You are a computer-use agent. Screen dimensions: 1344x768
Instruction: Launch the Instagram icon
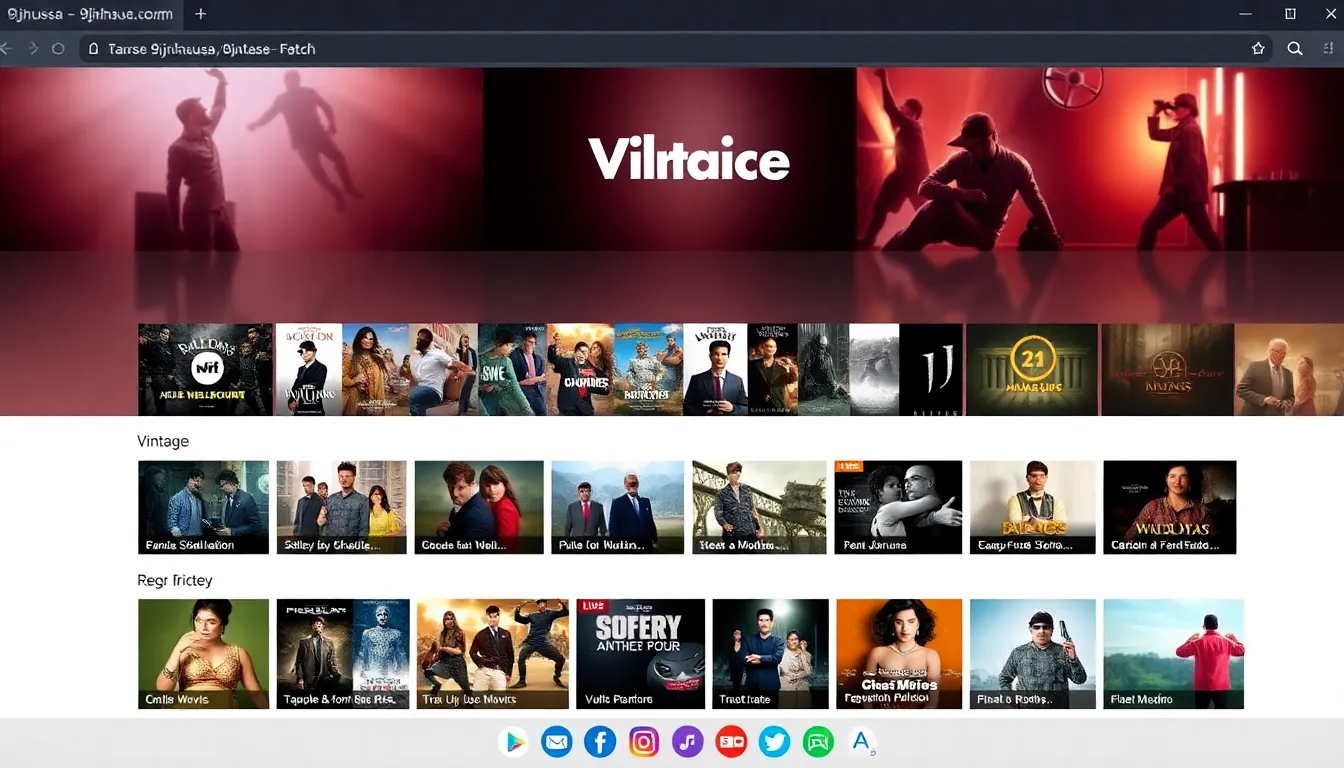[644, 742]
